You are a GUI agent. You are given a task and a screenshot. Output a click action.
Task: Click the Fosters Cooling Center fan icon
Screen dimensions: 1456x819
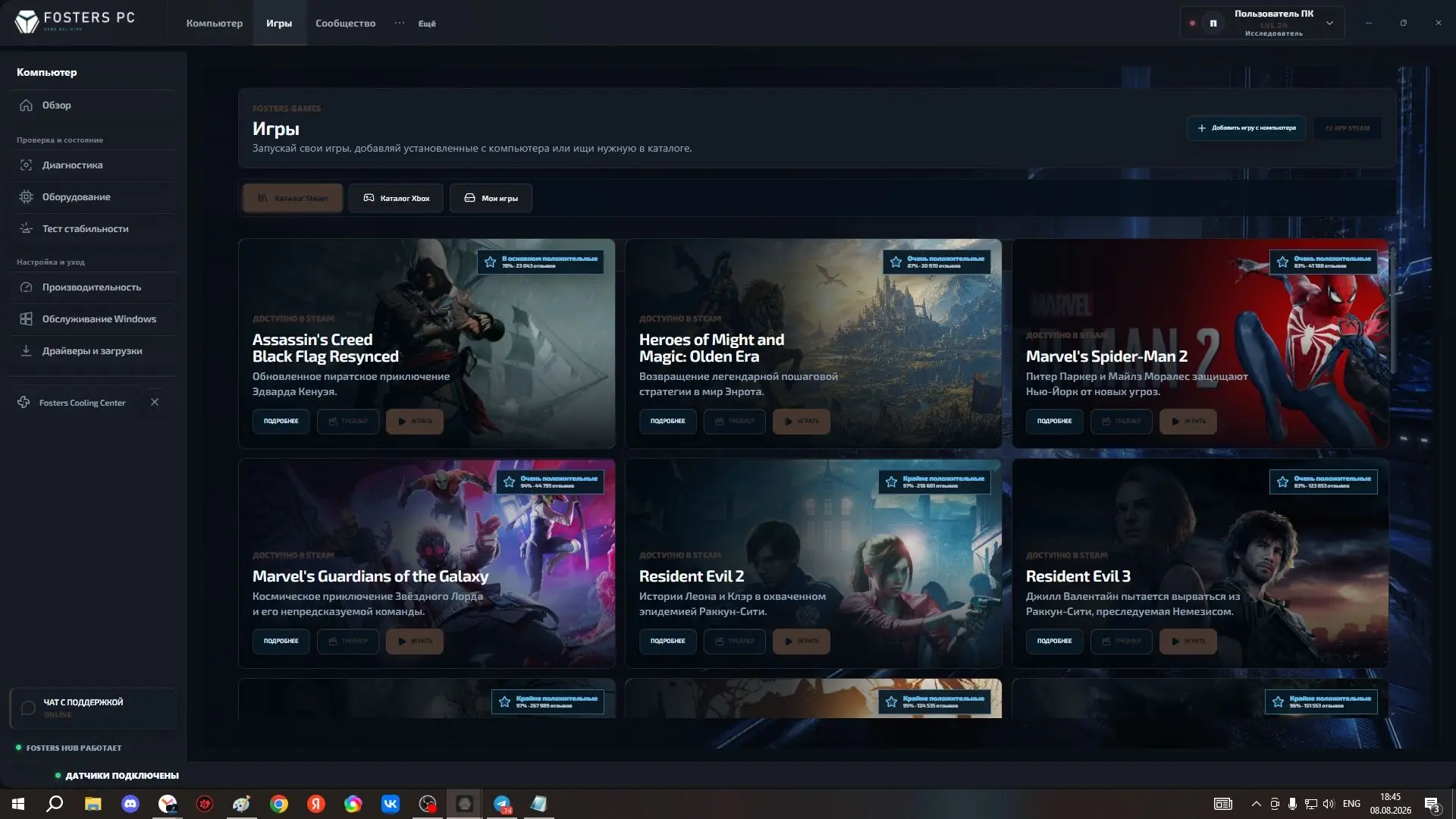[x=24, y=403]
